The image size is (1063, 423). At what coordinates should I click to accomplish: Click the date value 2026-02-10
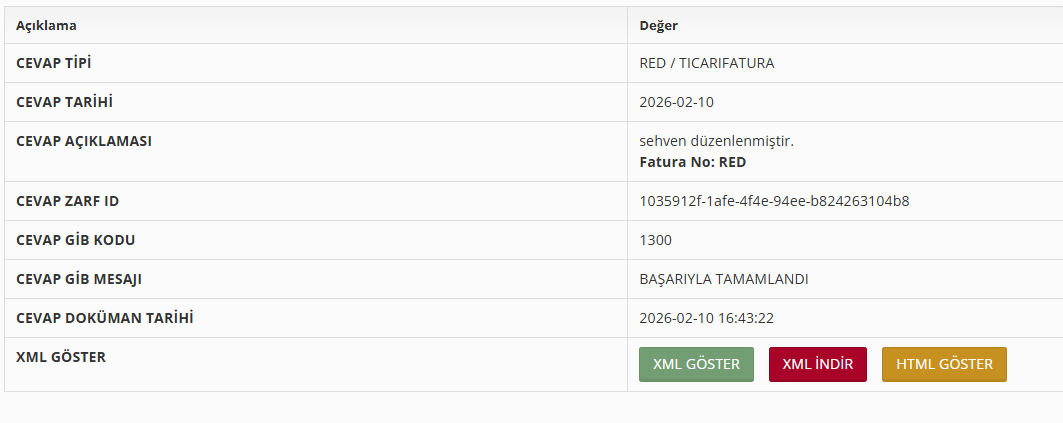pos(676,102)
